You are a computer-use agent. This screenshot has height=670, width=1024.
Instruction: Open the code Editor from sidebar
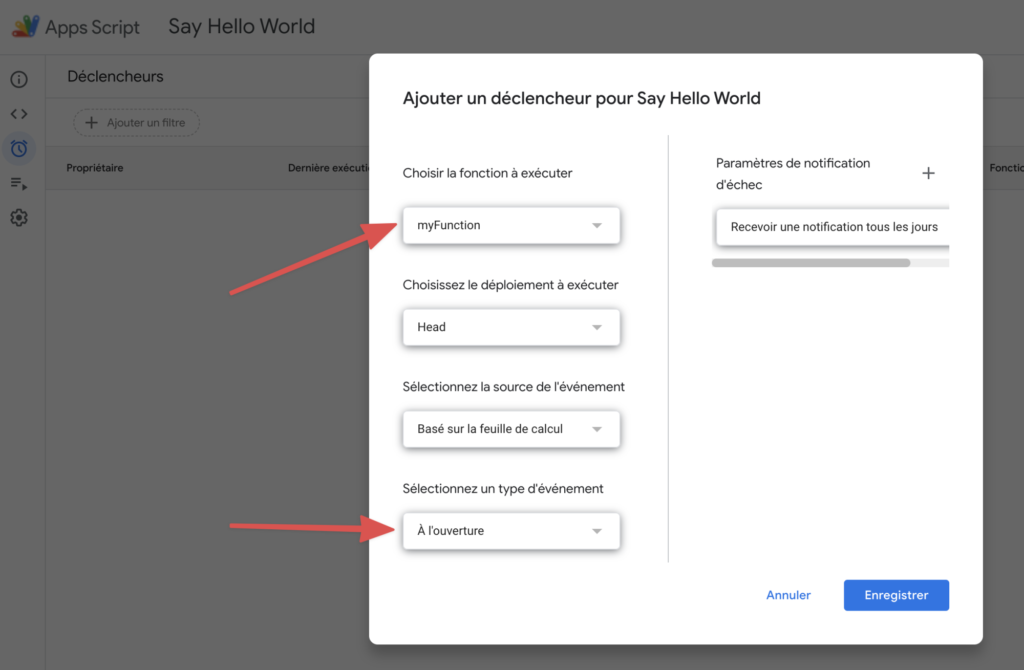[19, 114]
